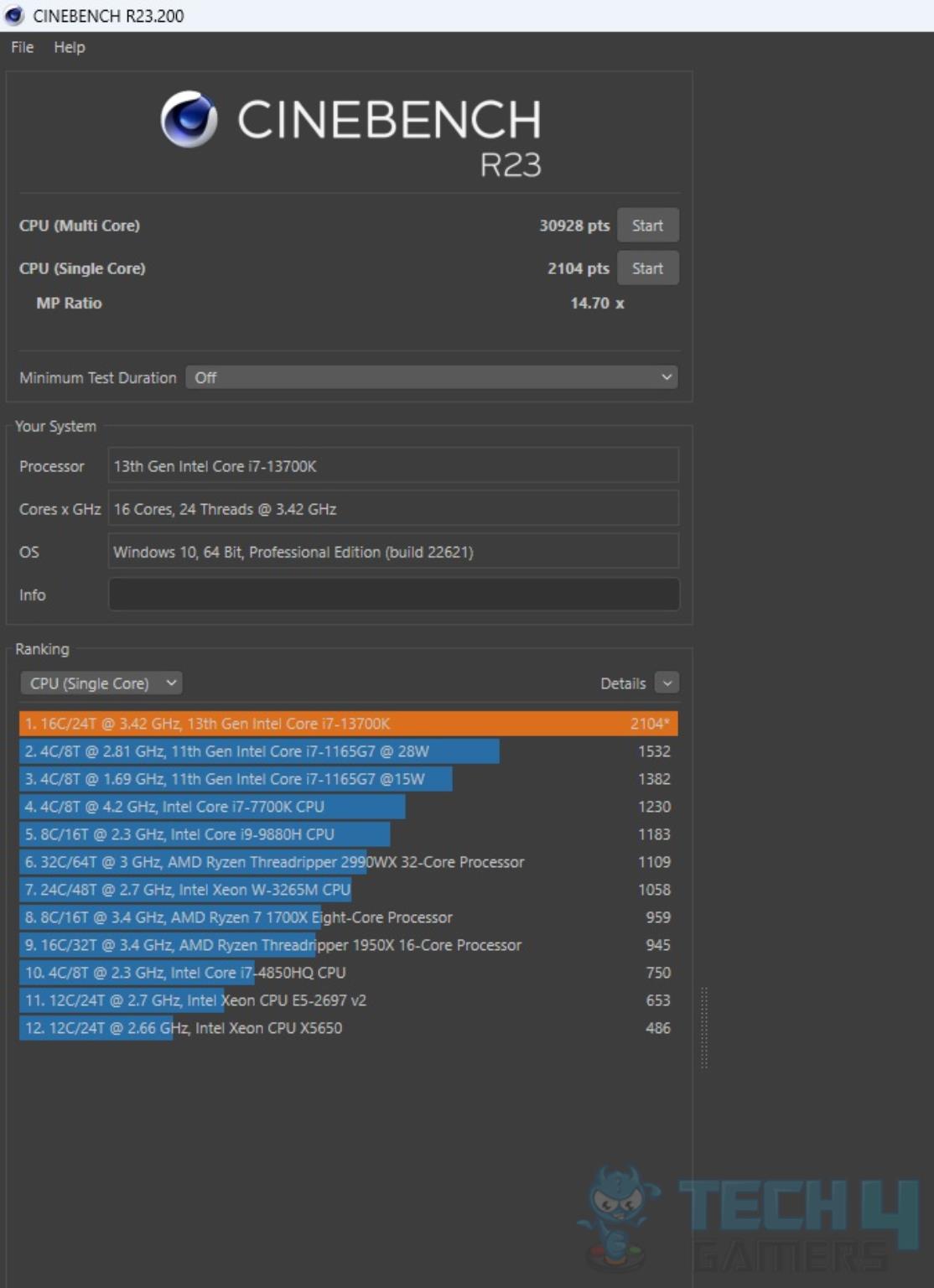Select ranking row 3 i7-1165G7 @15W

coord(348,779)
